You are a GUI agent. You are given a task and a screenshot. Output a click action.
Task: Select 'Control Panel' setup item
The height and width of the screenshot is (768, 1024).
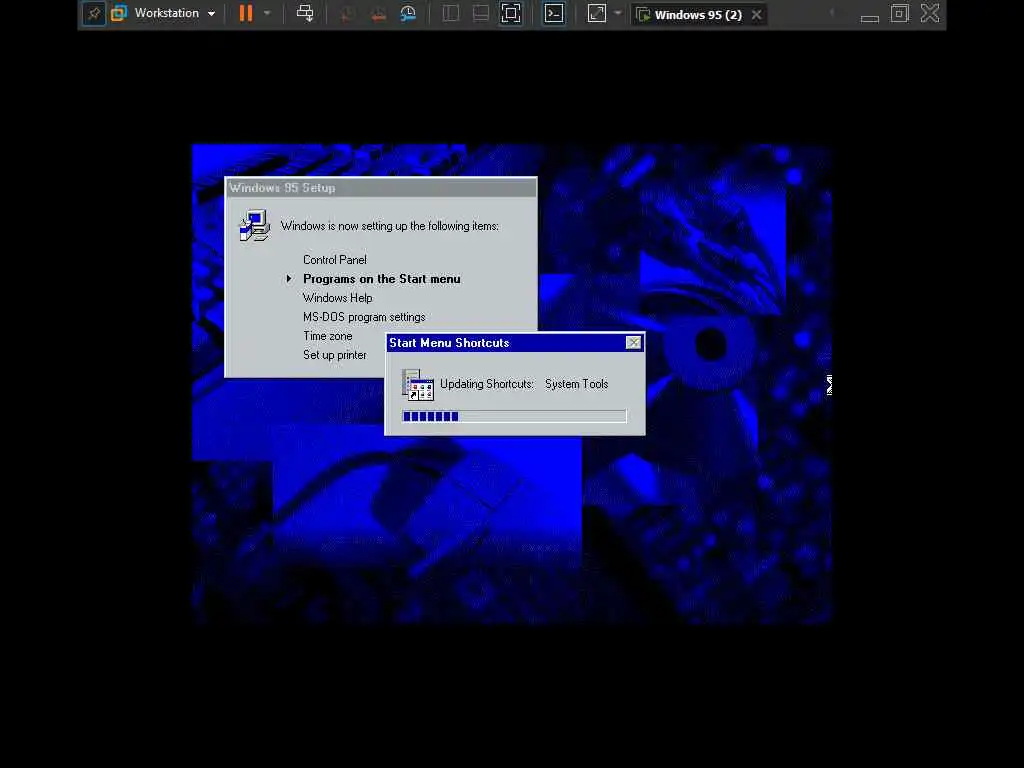[x=334, y=260]
